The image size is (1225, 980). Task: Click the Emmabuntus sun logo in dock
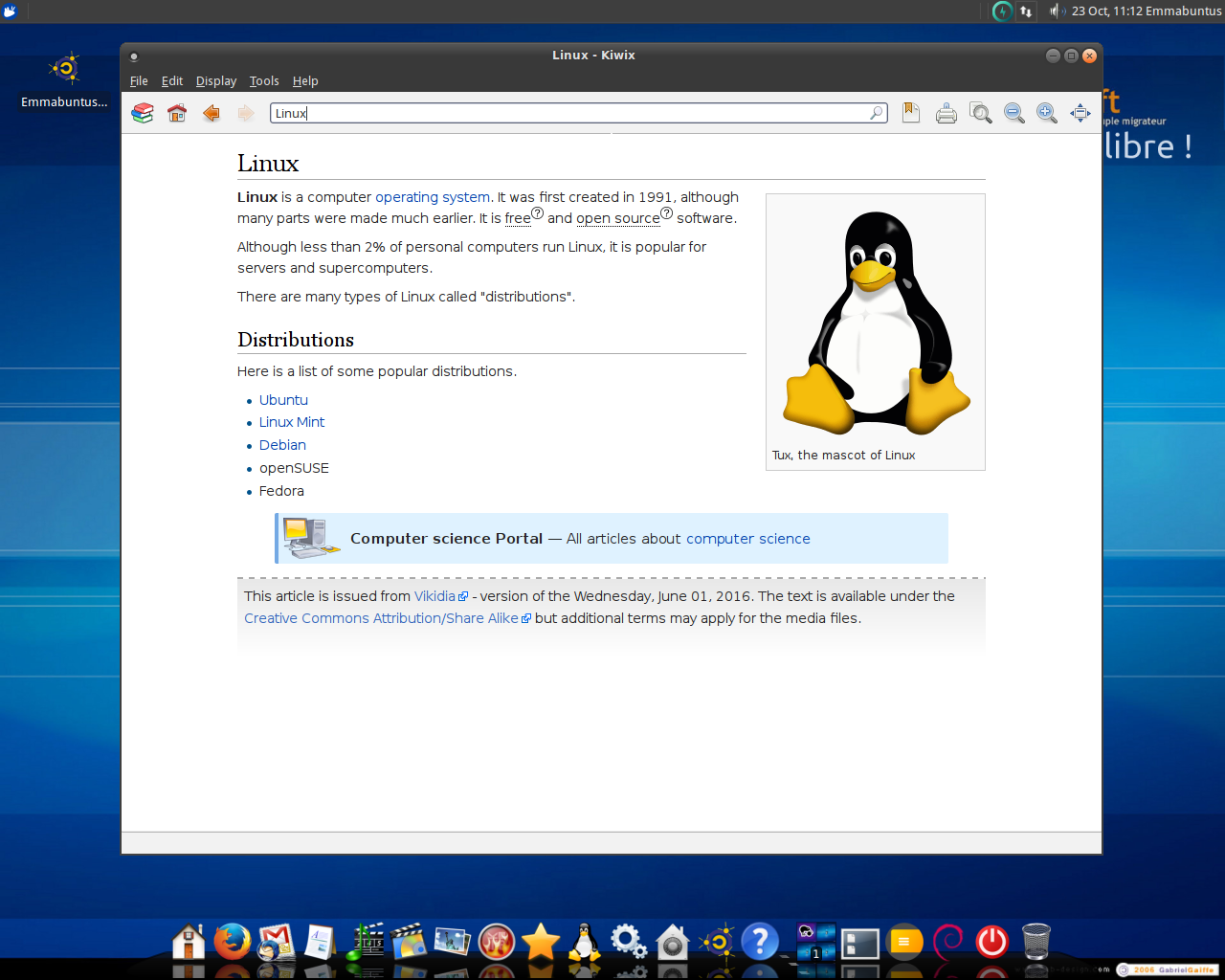pos(717,943)
